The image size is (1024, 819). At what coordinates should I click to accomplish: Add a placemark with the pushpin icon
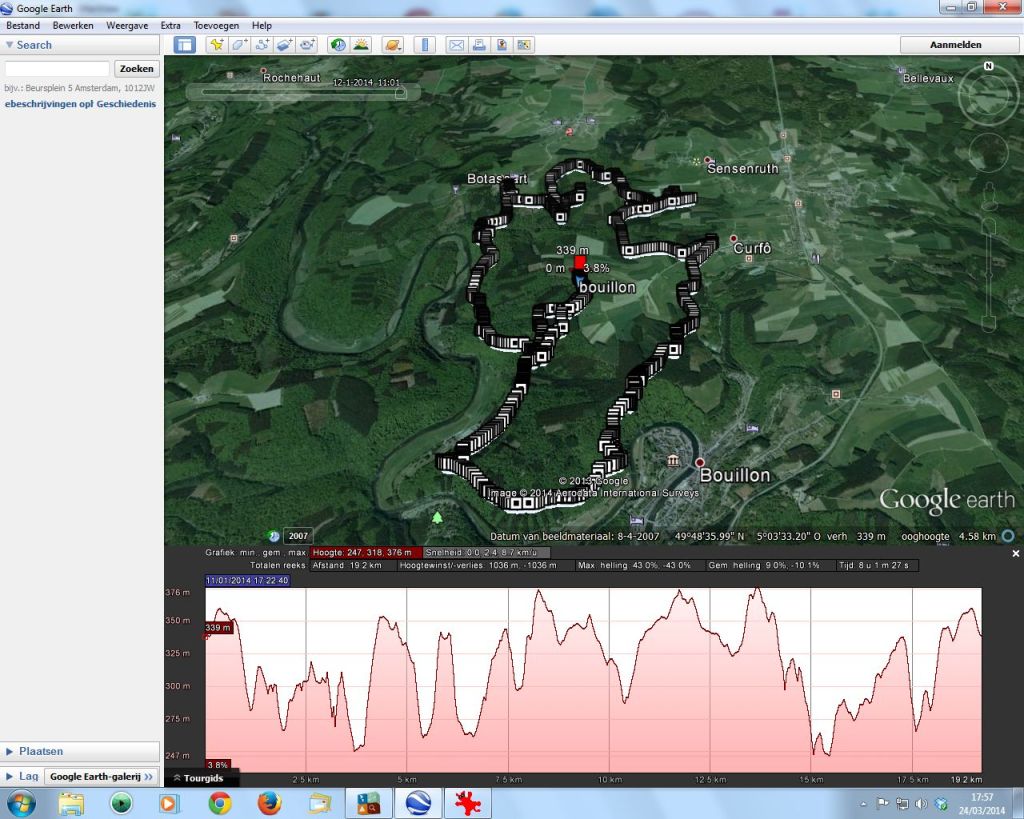(216, 45)
